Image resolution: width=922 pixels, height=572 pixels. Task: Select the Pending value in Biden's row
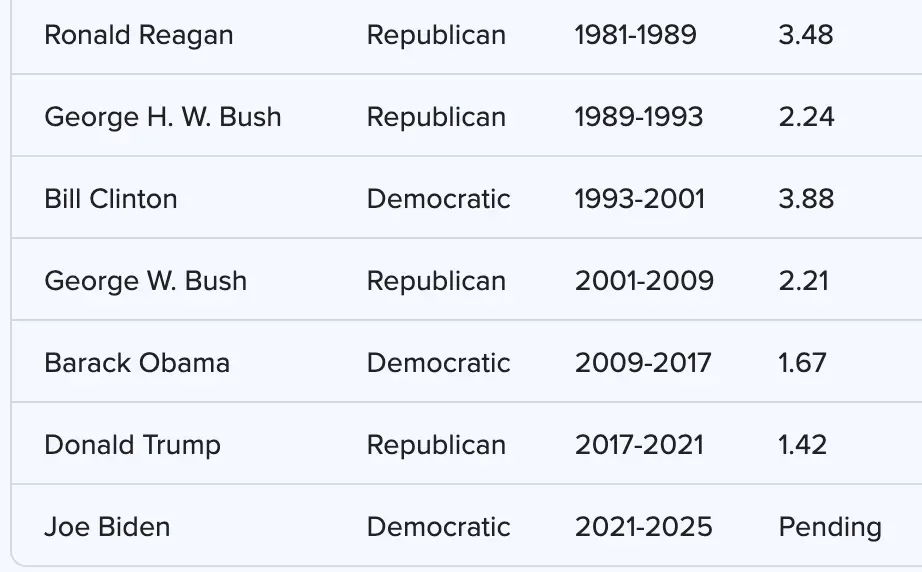[x=830, y=527]
